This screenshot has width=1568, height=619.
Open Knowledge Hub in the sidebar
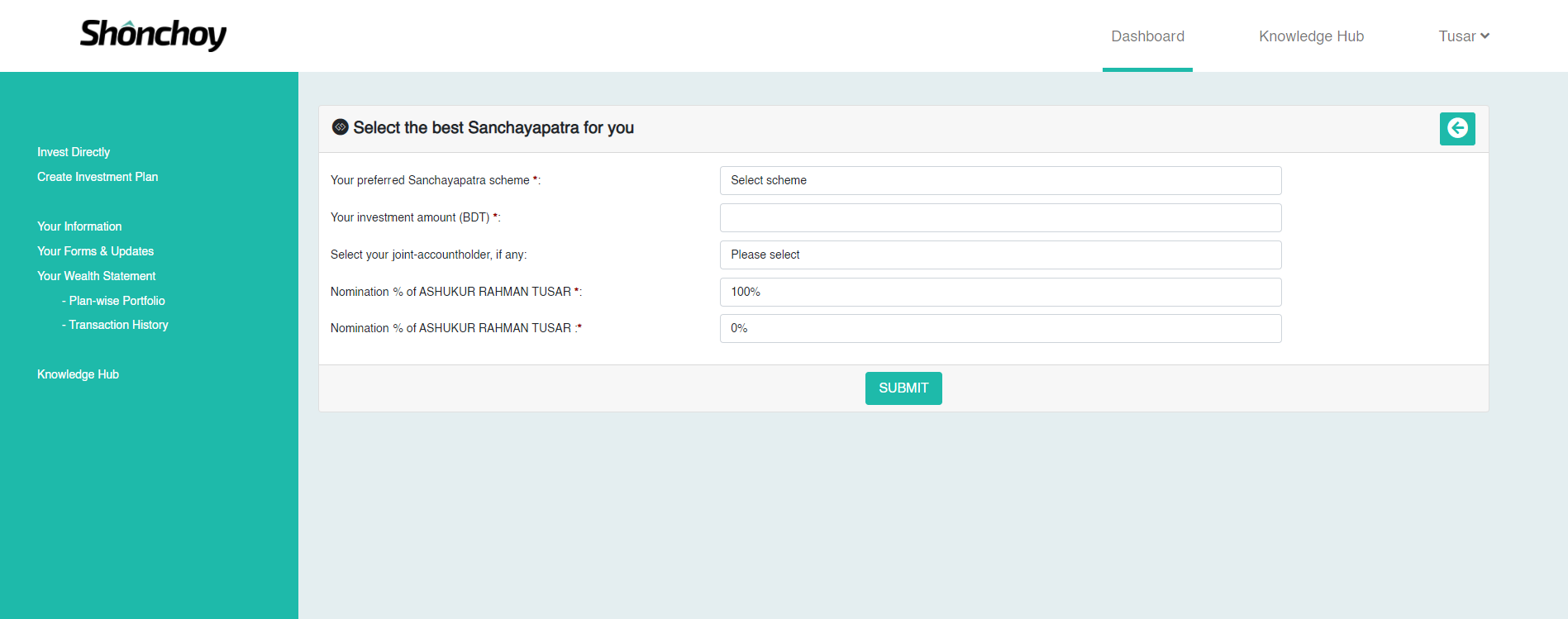[78, 374]
